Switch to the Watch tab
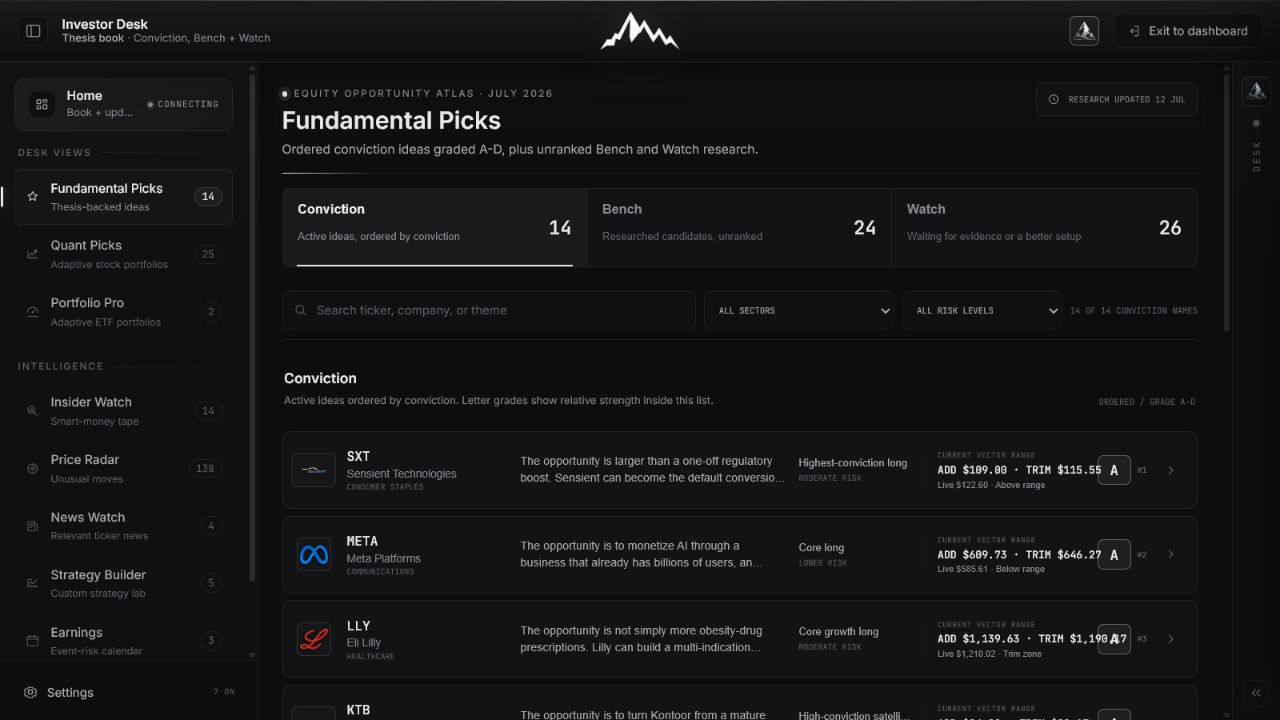 1044,227
